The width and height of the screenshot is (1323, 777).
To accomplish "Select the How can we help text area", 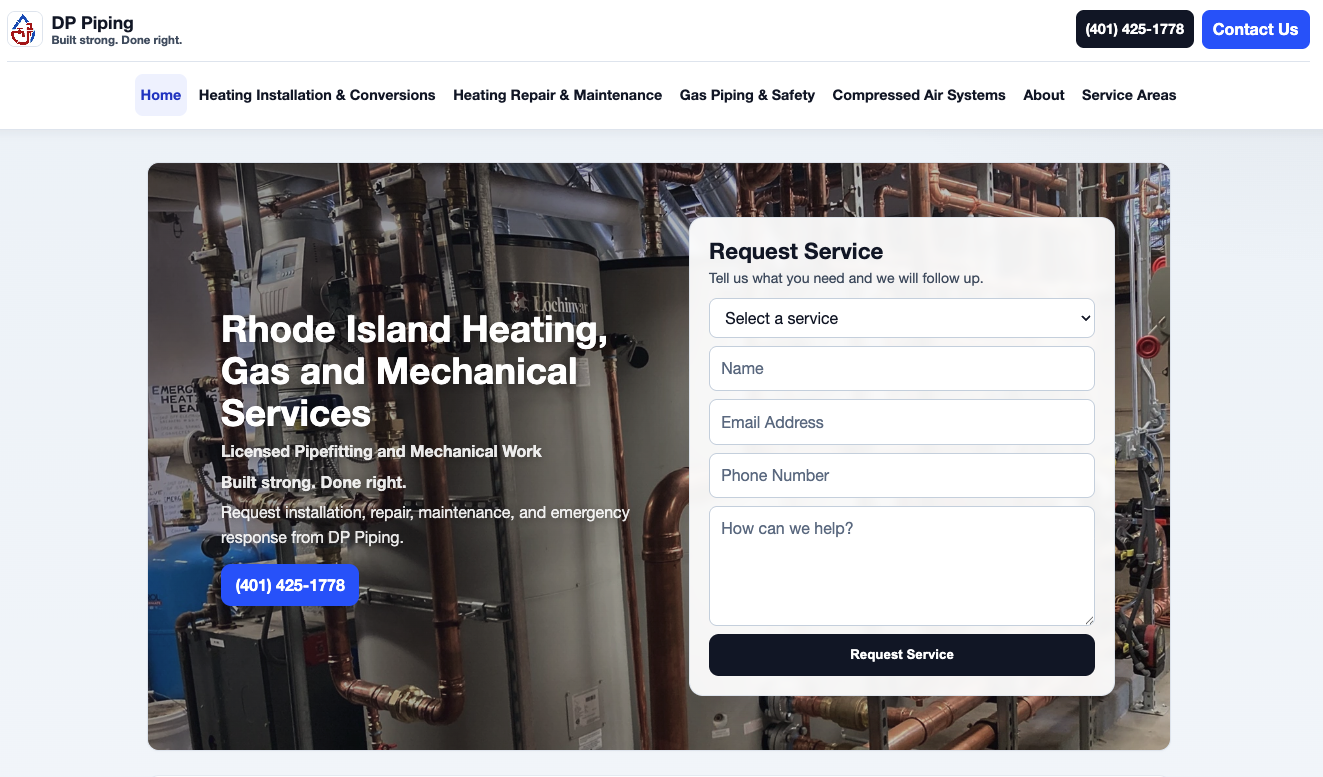I will point(901,565).
